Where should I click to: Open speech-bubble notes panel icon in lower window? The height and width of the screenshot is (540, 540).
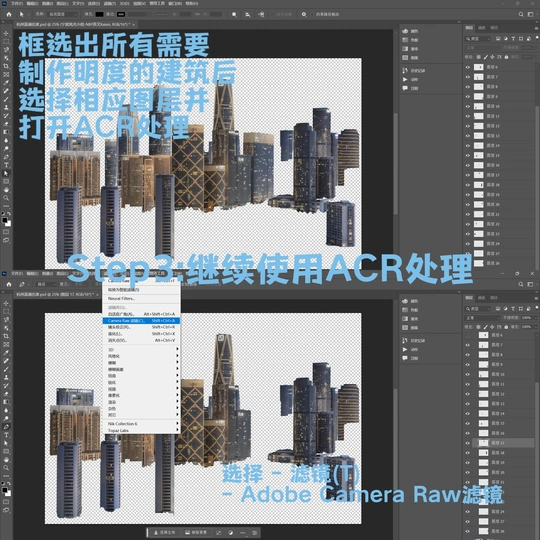[405, 358]
